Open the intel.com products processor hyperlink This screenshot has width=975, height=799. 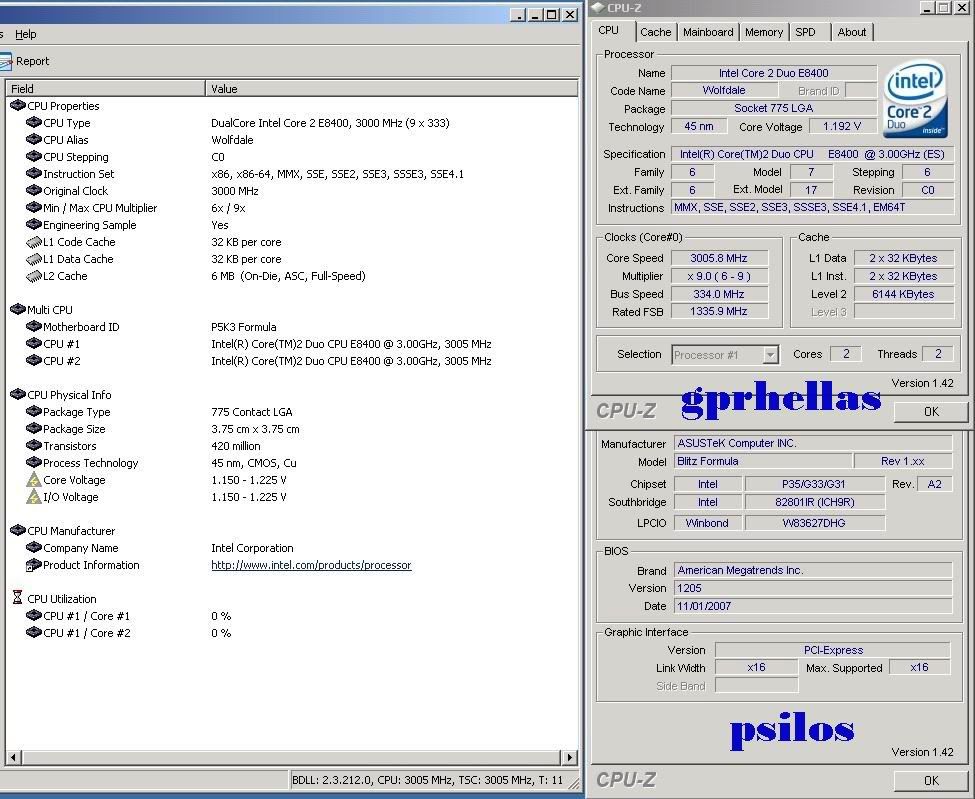[310, 565]
